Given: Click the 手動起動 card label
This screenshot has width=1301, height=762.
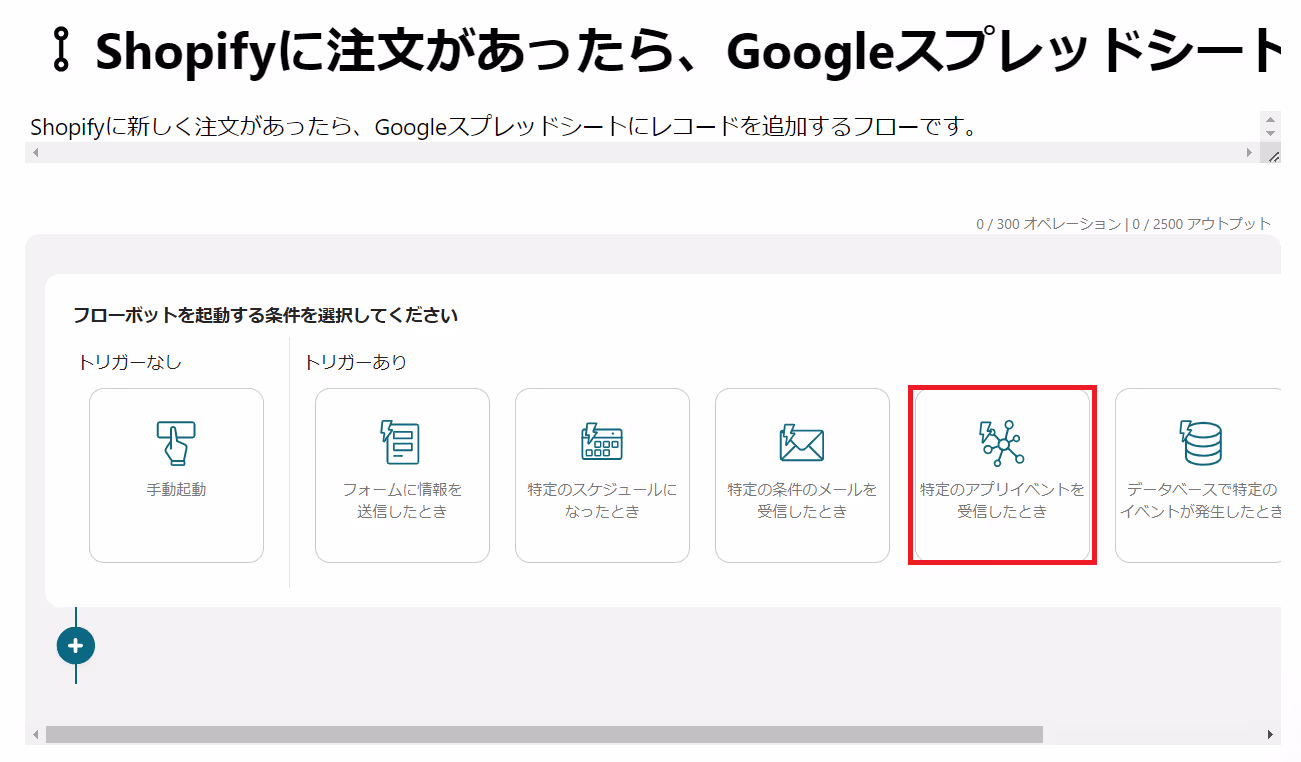Looking at the screenshot, I should 176,490.
